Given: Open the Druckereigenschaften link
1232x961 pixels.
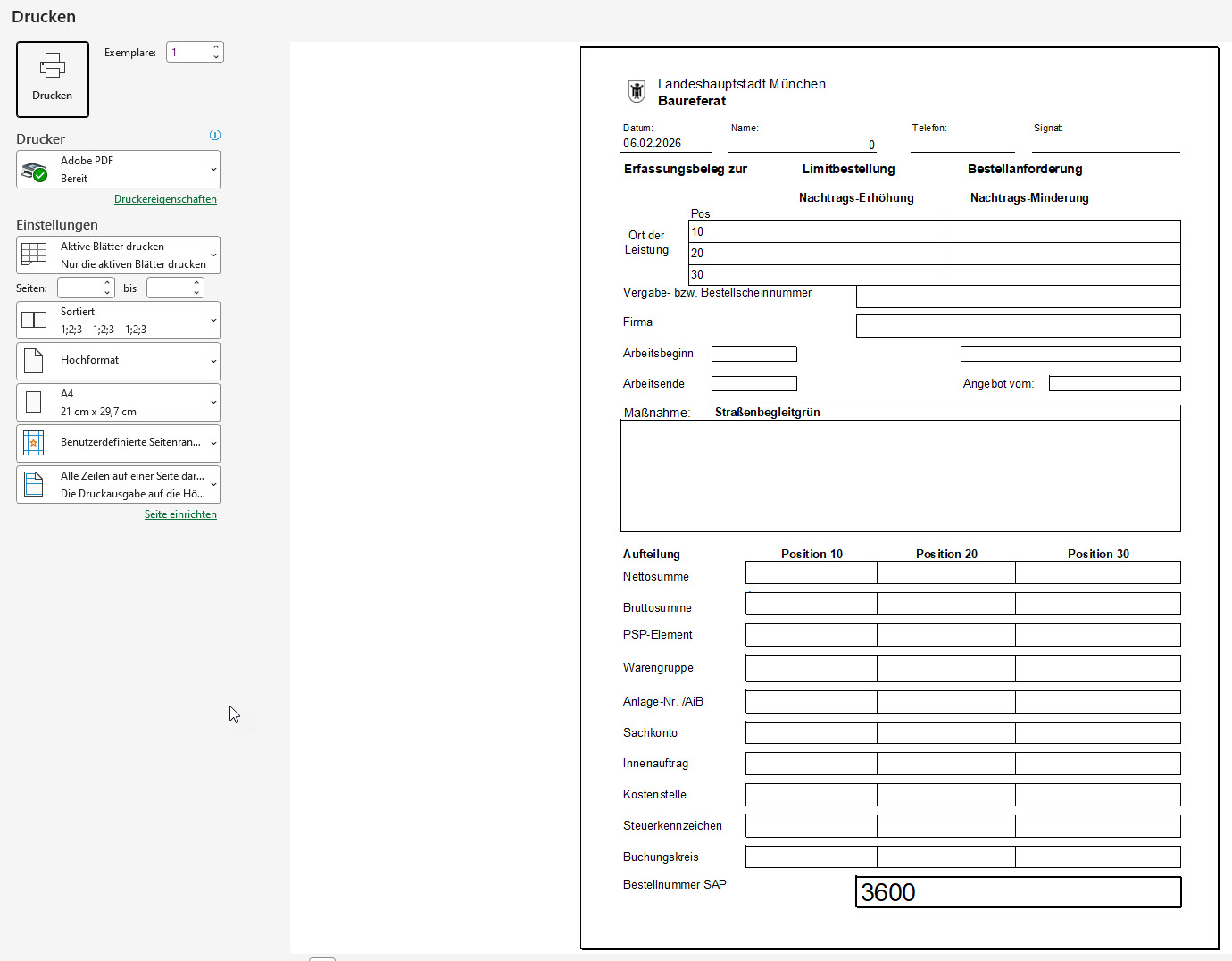Looking at the screenshot, I should tap(165, 199).
